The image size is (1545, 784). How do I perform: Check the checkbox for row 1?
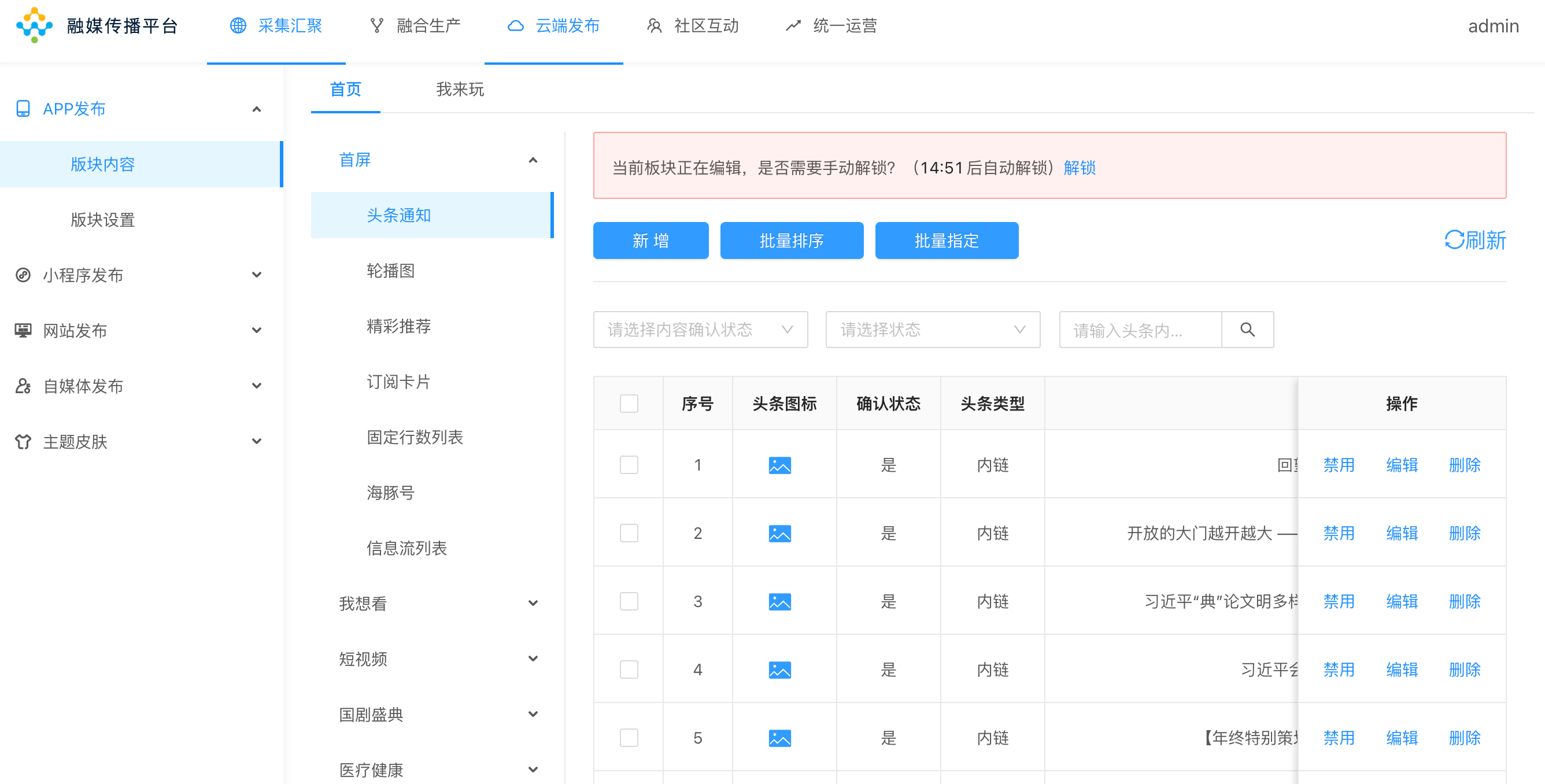629,465
